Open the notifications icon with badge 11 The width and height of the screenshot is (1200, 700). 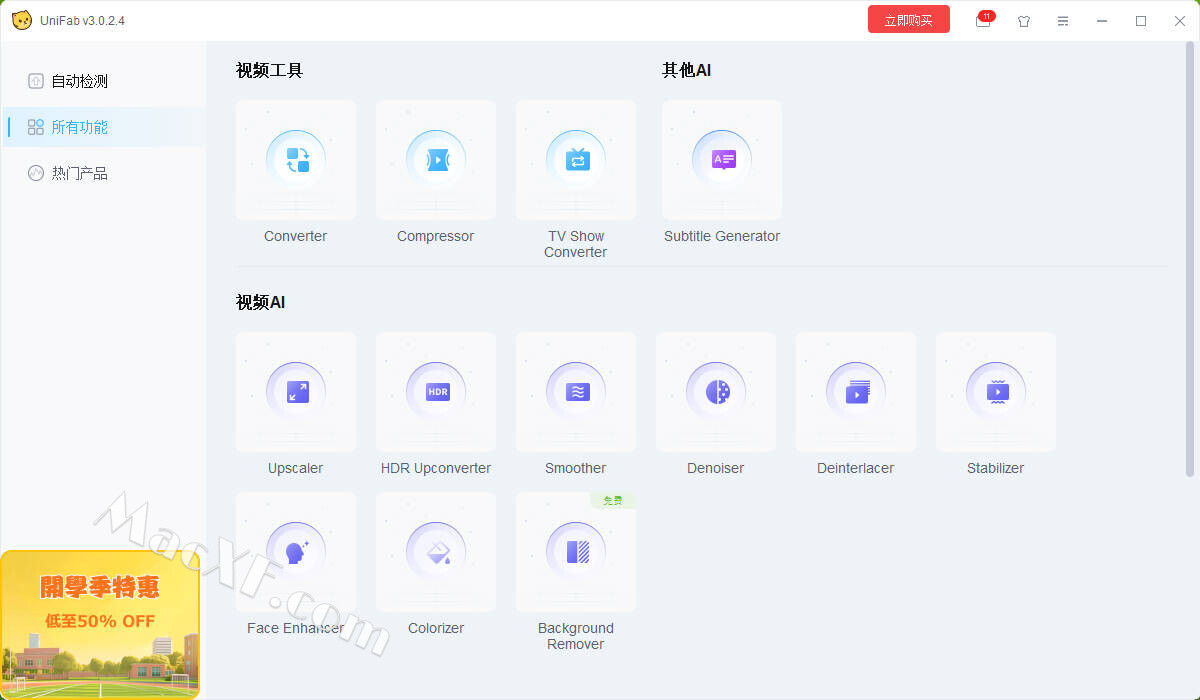984,20
